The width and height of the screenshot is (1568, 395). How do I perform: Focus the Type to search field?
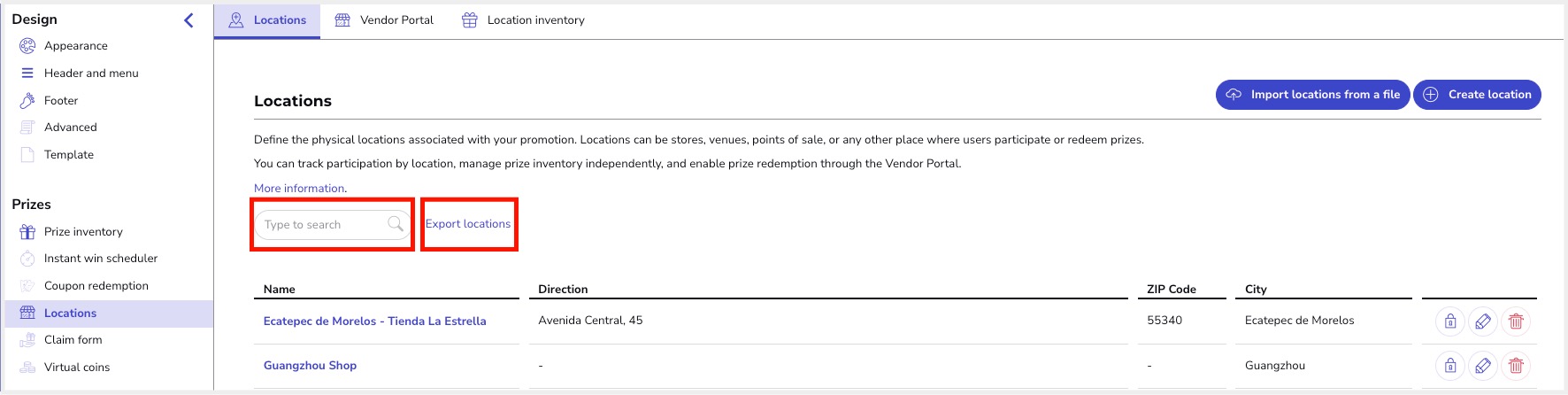point(332,225)
